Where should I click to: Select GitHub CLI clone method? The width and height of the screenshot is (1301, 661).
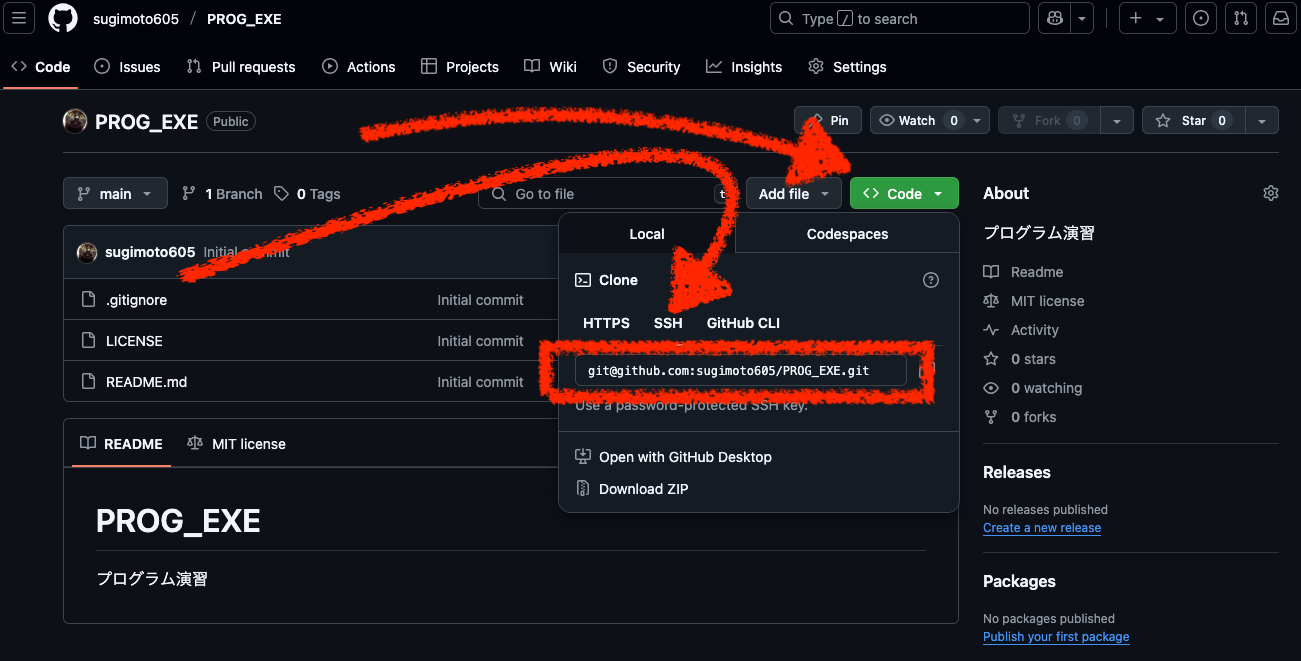click(x=743, y=323)
